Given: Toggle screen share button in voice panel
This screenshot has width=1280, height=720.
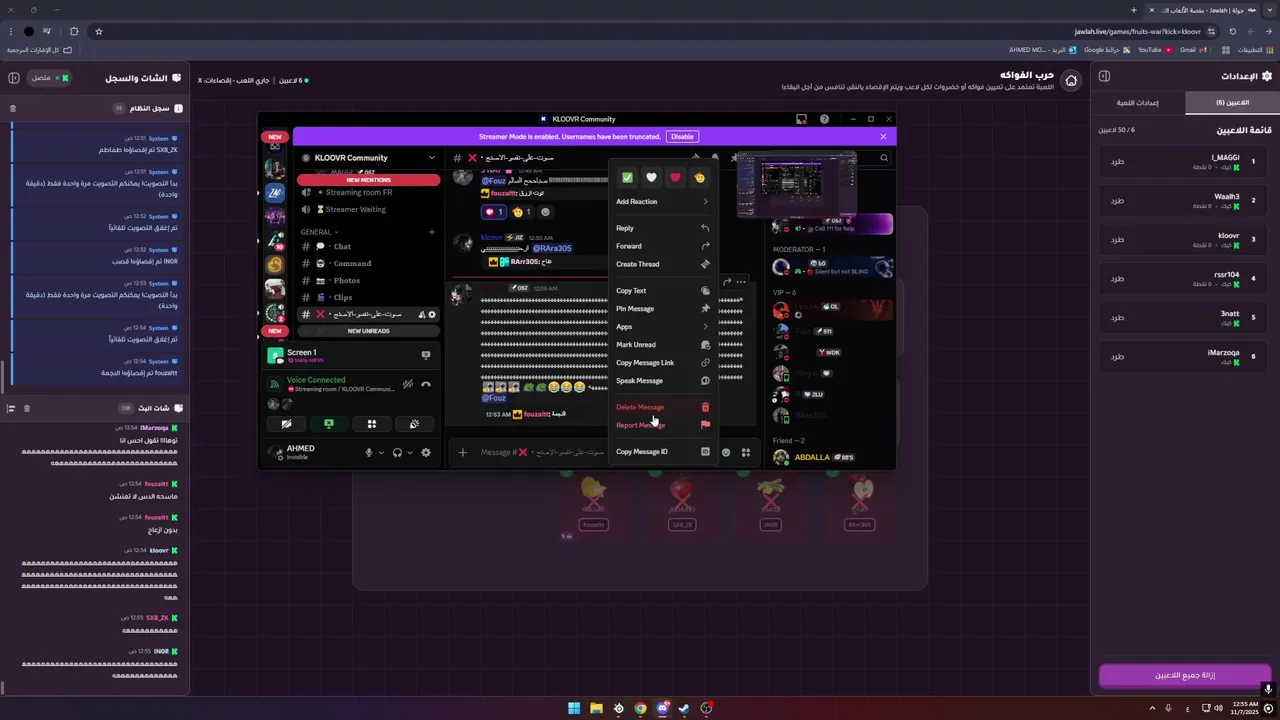Looking at the screenshot, I should point(329,424).
